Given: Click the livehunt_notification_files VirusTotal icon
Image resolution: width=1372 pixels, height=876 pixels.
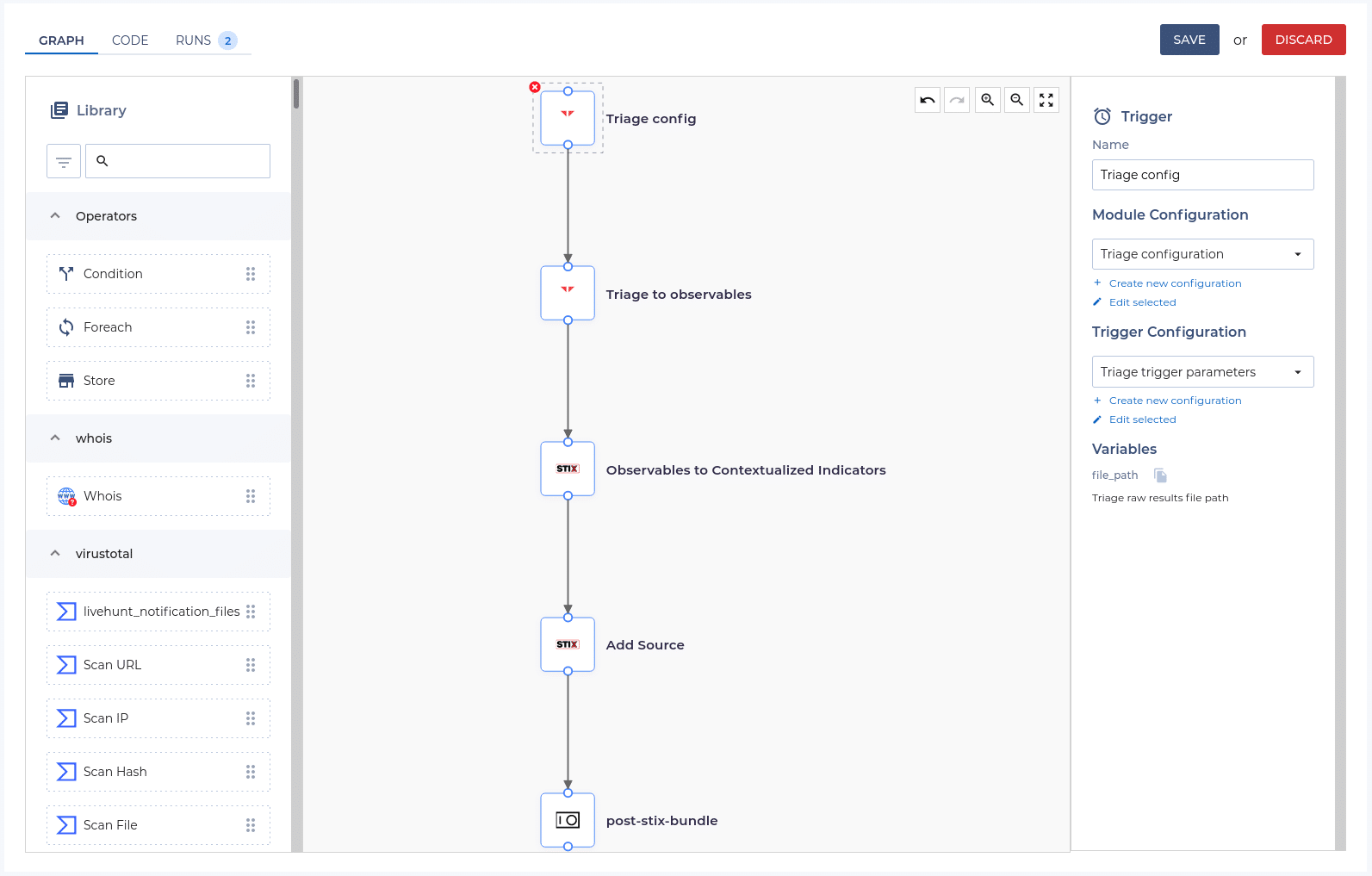Looking at the screenshot, I should [x=66, y=612].
